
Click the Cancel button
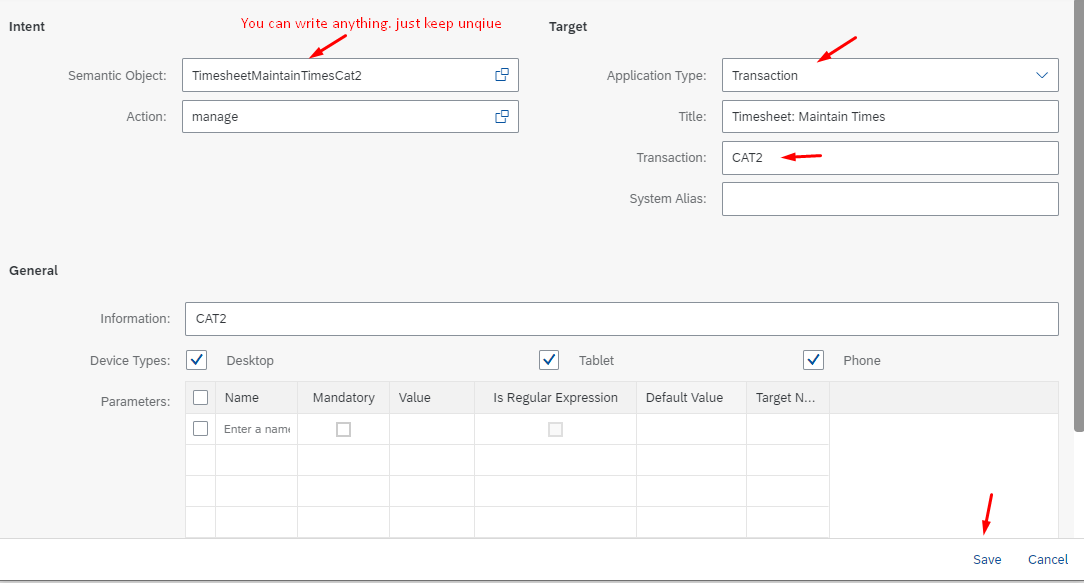[1048, 559]
